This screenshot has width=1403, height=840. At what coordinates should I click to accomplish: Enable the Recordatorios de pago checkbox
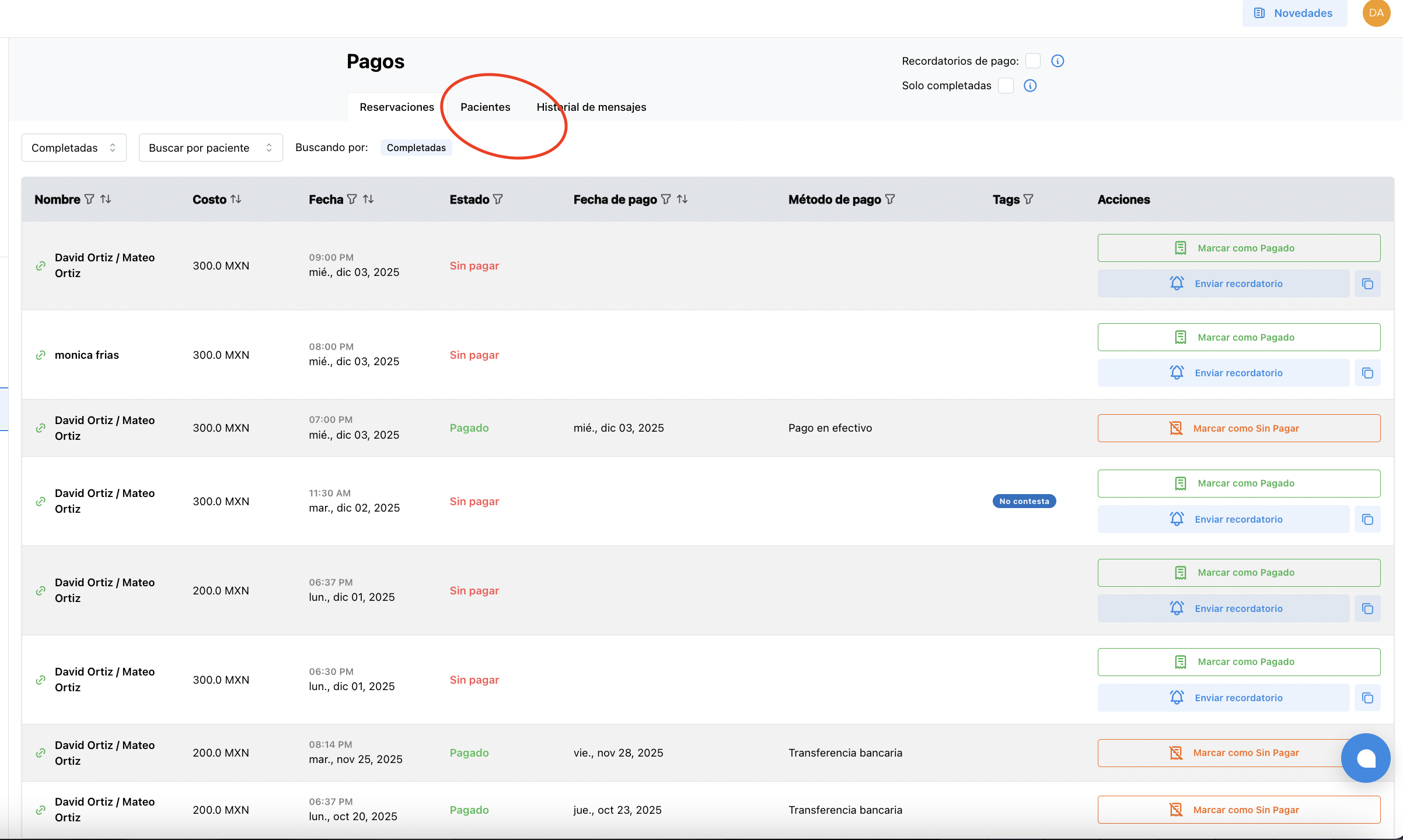pyautogui.click(x=1033, y=61)
